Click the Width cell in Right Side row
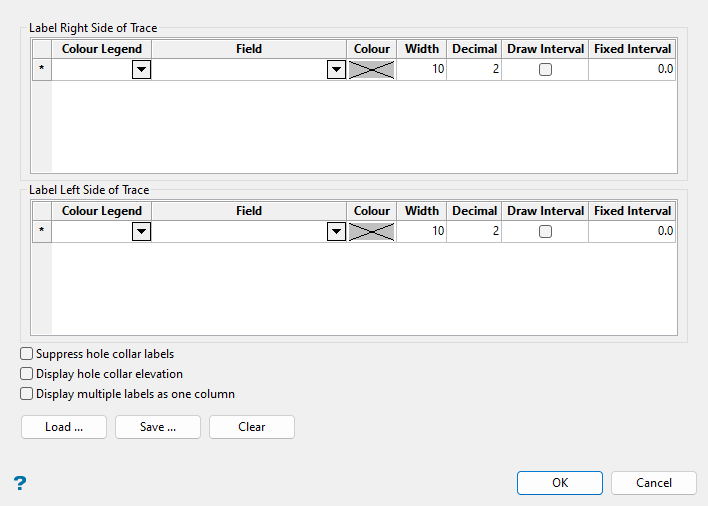The width and height of the screenshot is (708, 506). point(422,70)
